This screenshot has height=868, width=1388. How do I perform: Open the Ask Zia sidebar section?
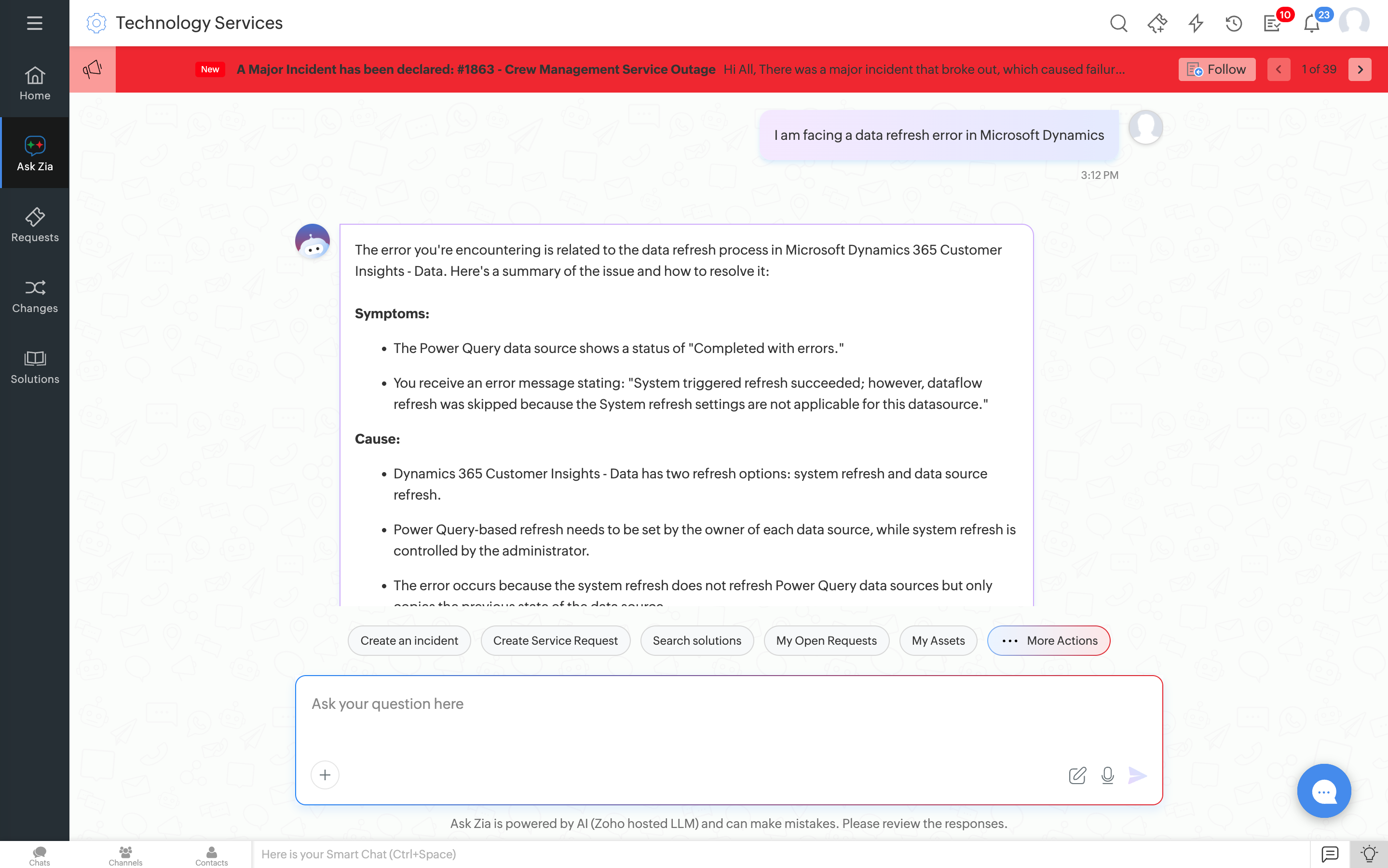point(34,152)
